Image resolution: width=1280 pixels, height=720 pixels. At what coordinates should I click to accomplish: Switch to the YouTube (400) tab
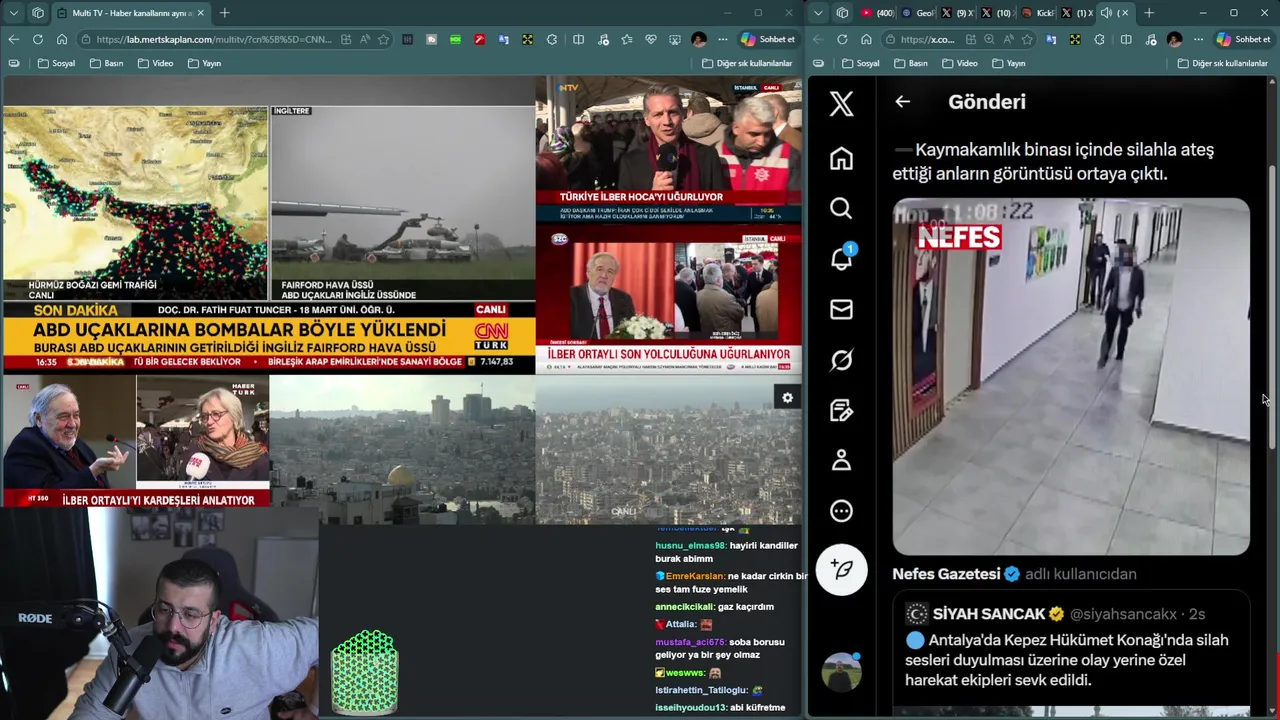tap(877, 13)
